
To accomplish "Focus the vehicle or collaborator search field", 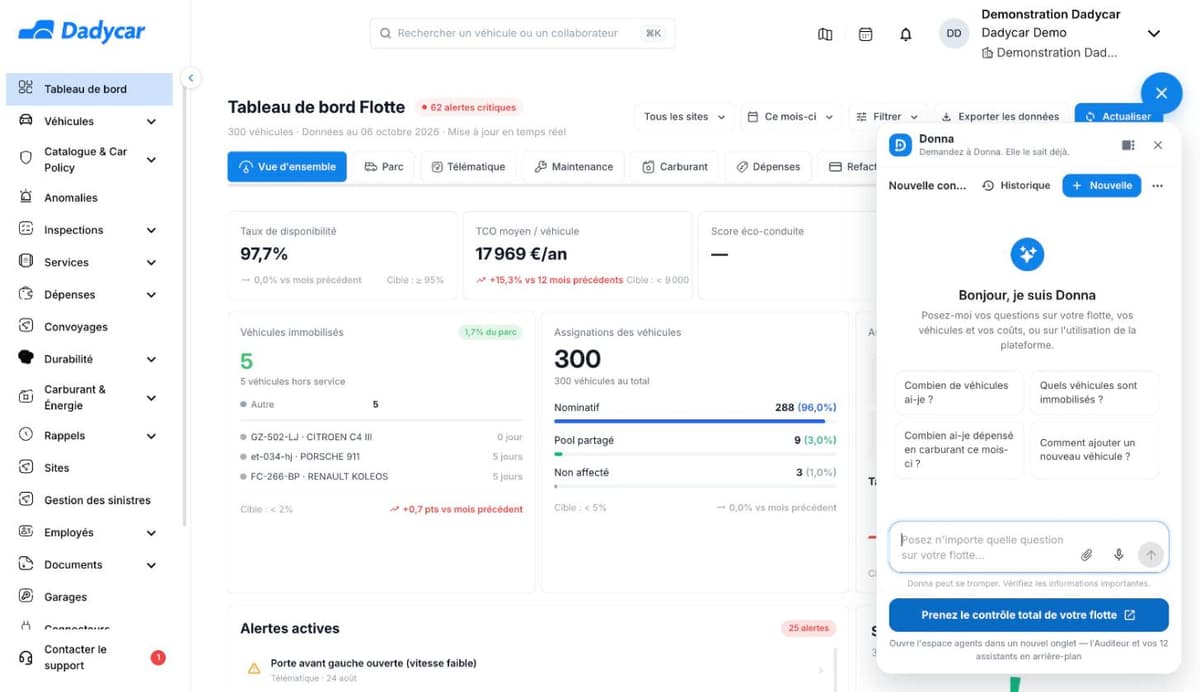I will [x=522, y=33].
